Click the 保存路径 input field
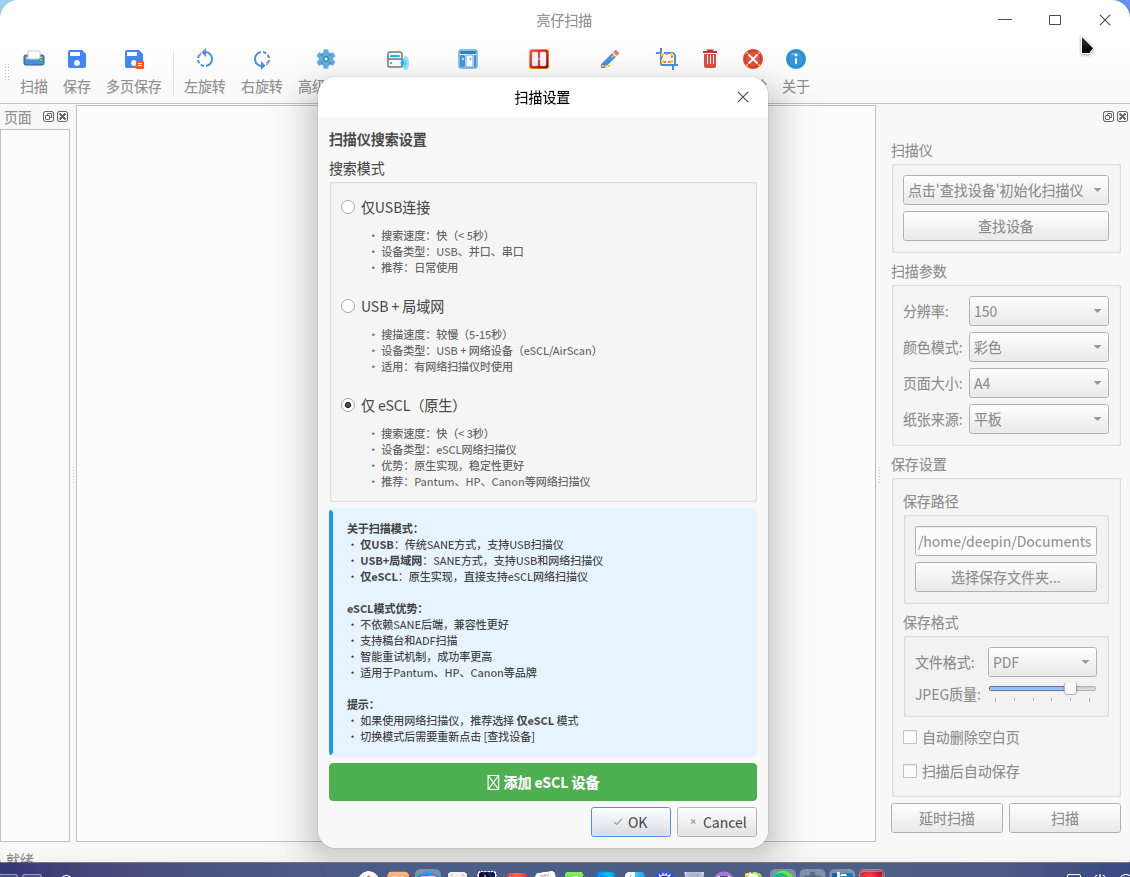 [x=1006, y=541]
